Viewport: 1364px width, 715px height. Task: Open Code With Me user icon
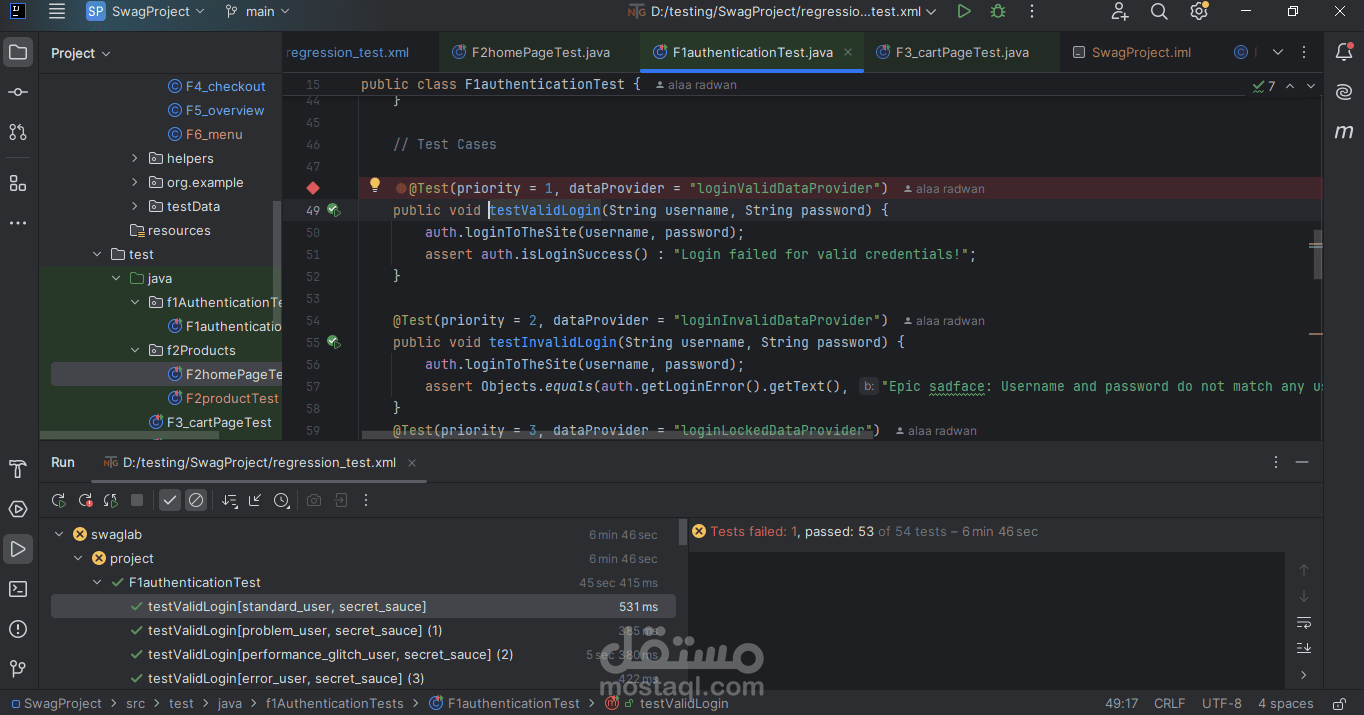coord(1120,12)
